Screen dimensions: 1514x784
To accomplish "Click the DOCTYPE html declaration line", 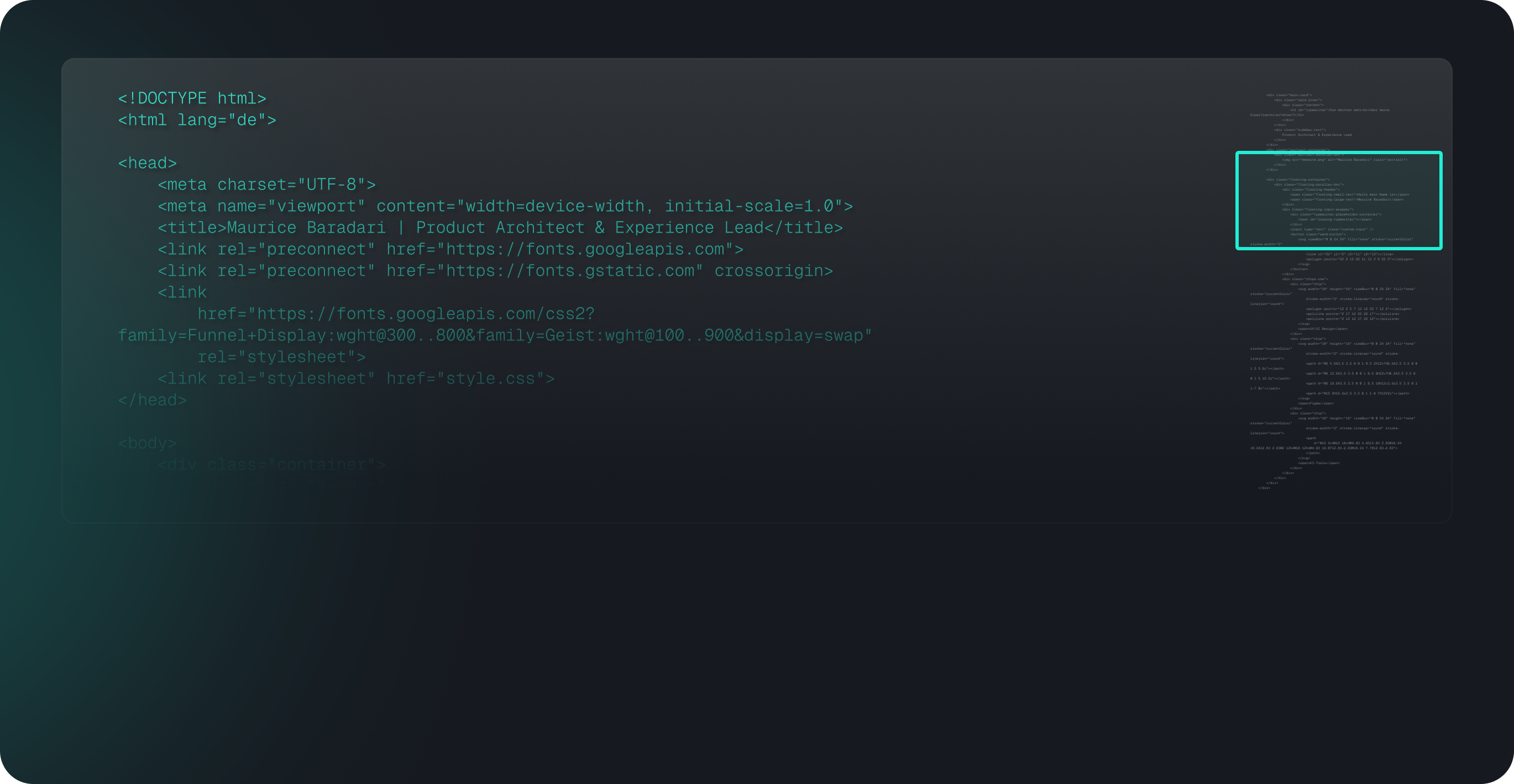I will [192, 97].
